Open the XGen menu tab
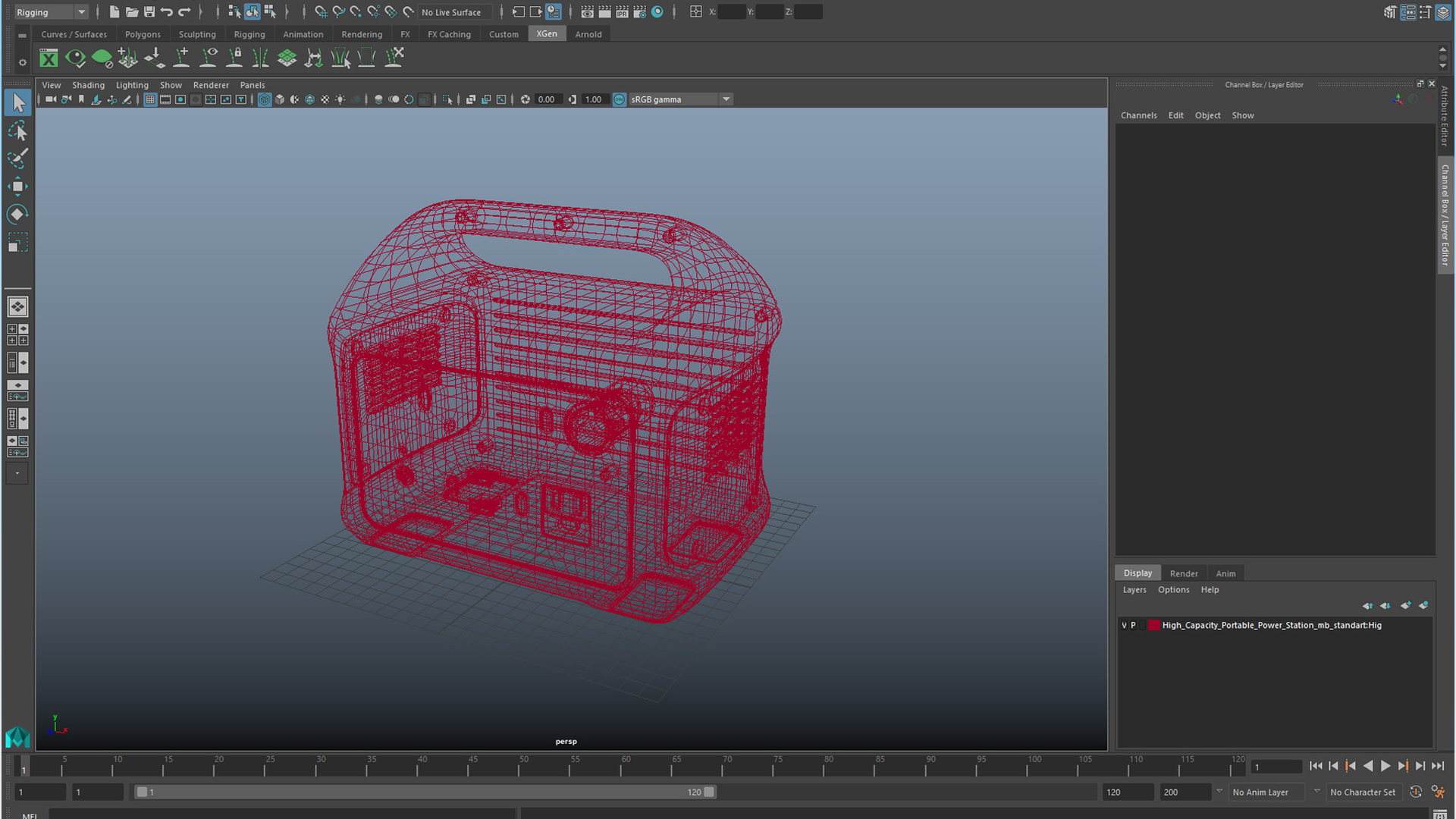The height and width of the screenshot is (819, 1456). (547, 34)
